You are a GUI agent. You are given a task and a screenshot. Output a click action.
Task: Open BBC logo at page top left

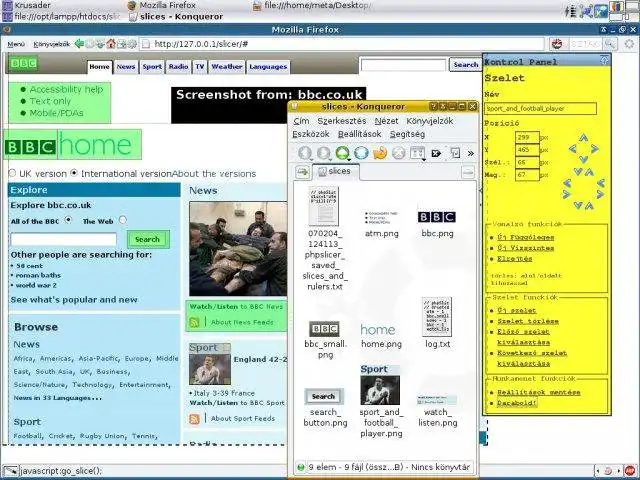click(x=23, y=63)
